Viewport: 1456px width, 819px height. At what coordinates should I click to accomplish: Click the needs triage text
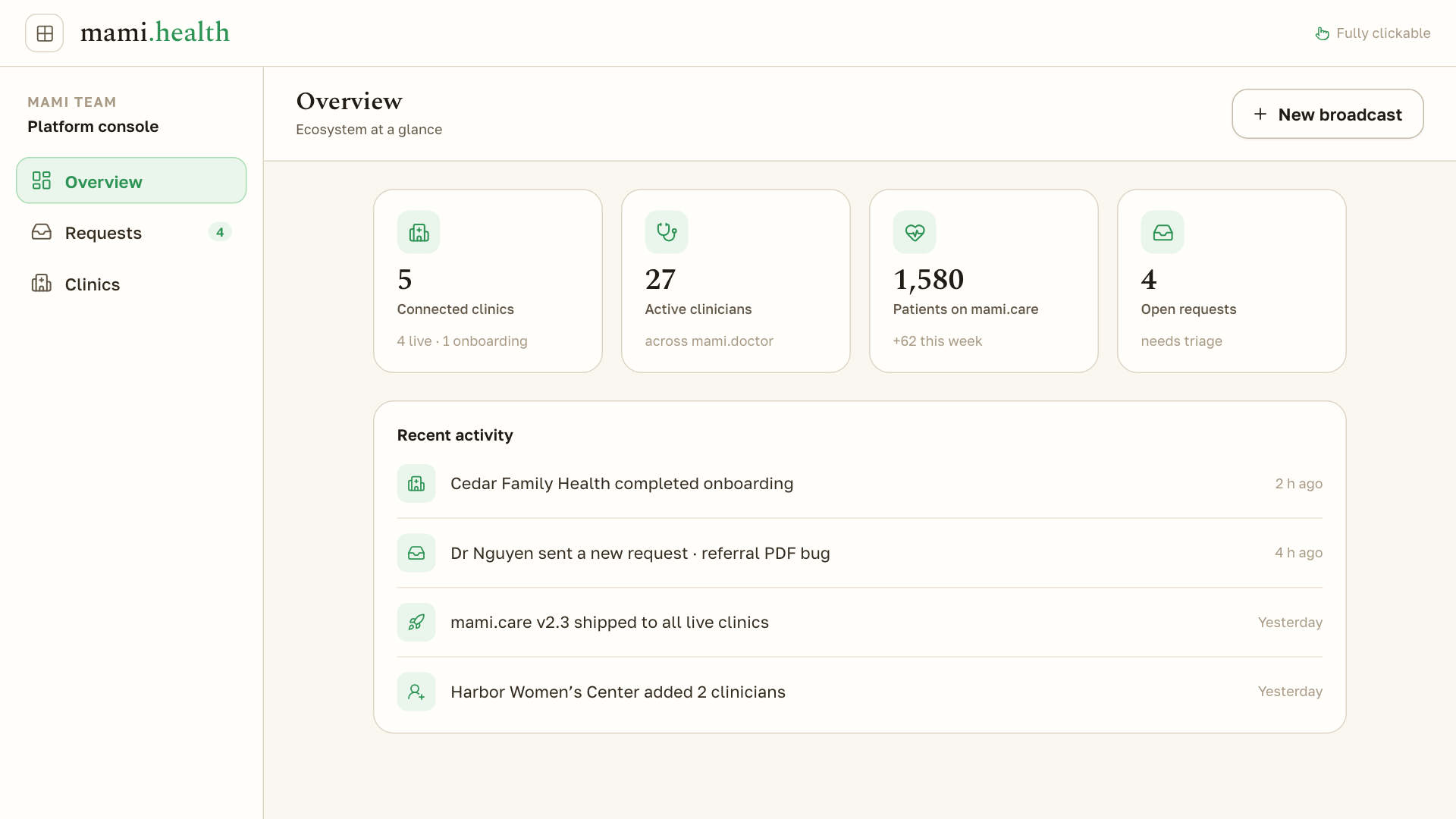click(1181, 341)
